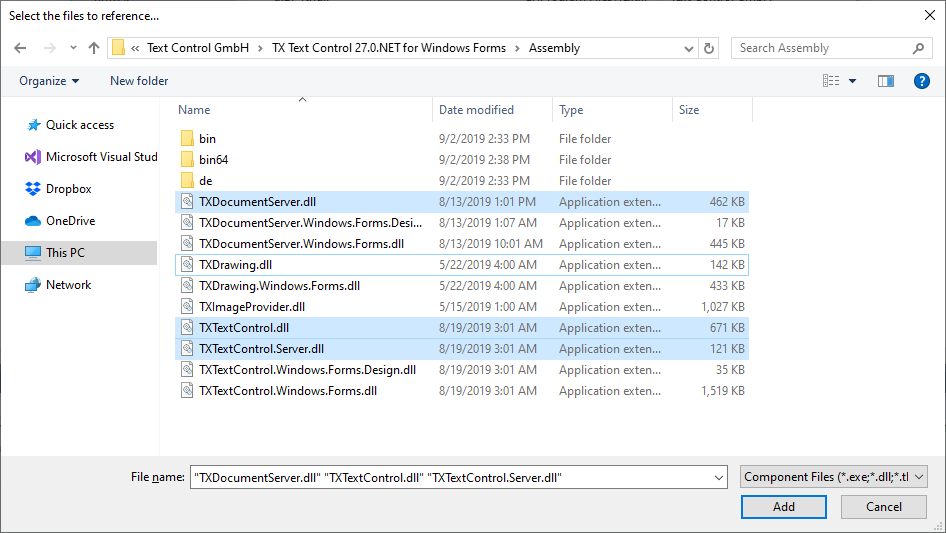Click Text Control GmbH in the breadcrumb
The width and height of the screenshot is (946, 533).
(x=198, y=48)
